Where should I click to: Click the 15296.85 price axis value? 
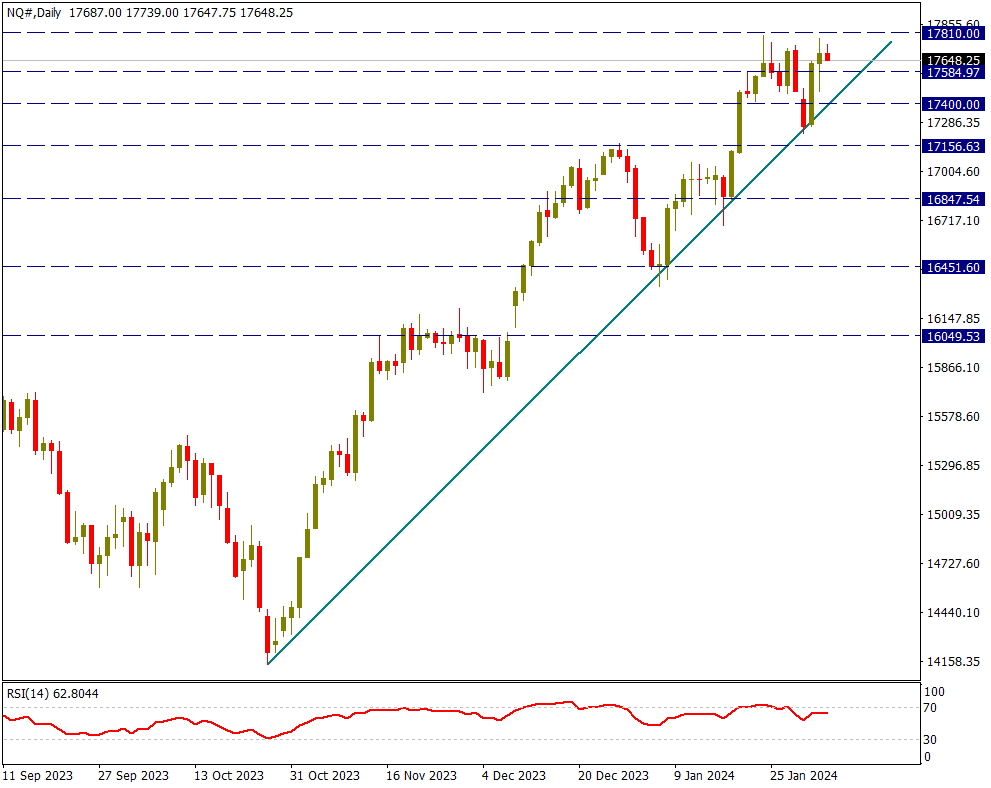[953, 466]
